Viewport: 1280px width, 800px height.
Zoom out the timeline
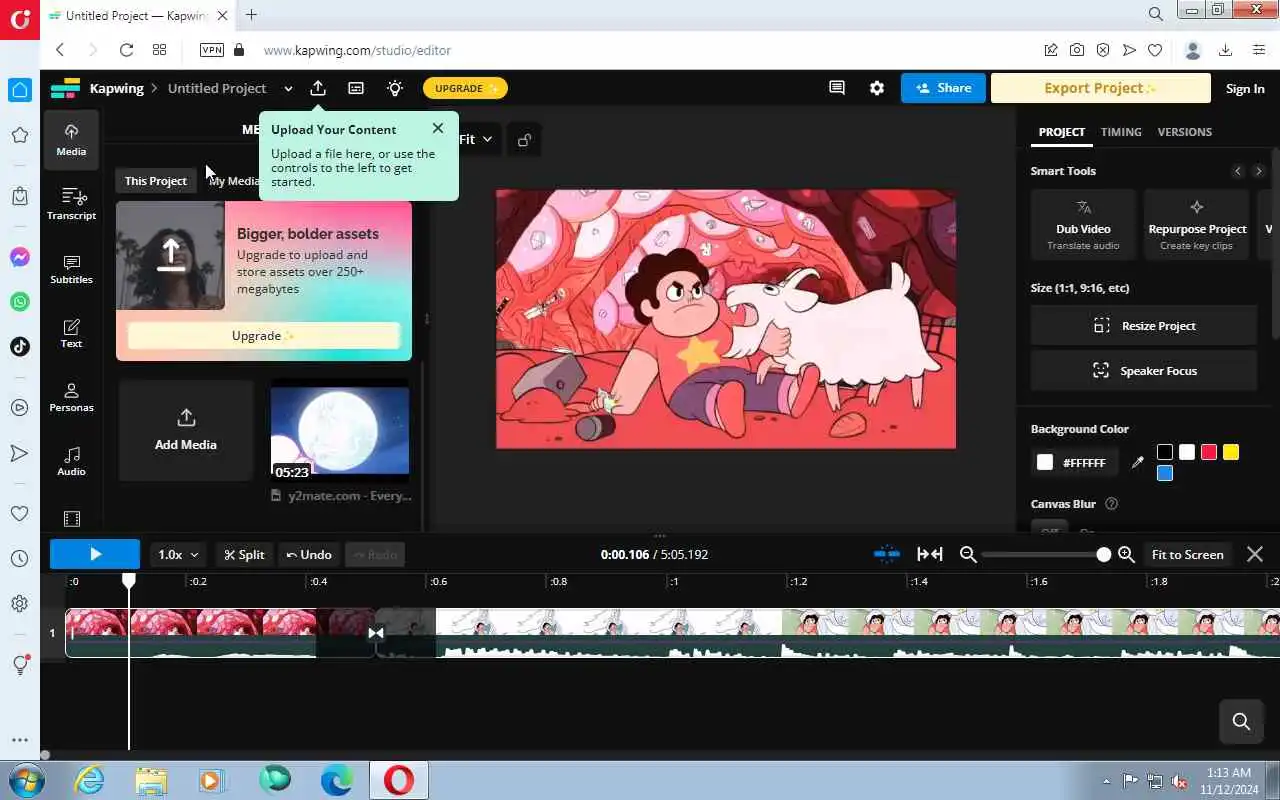968,554
